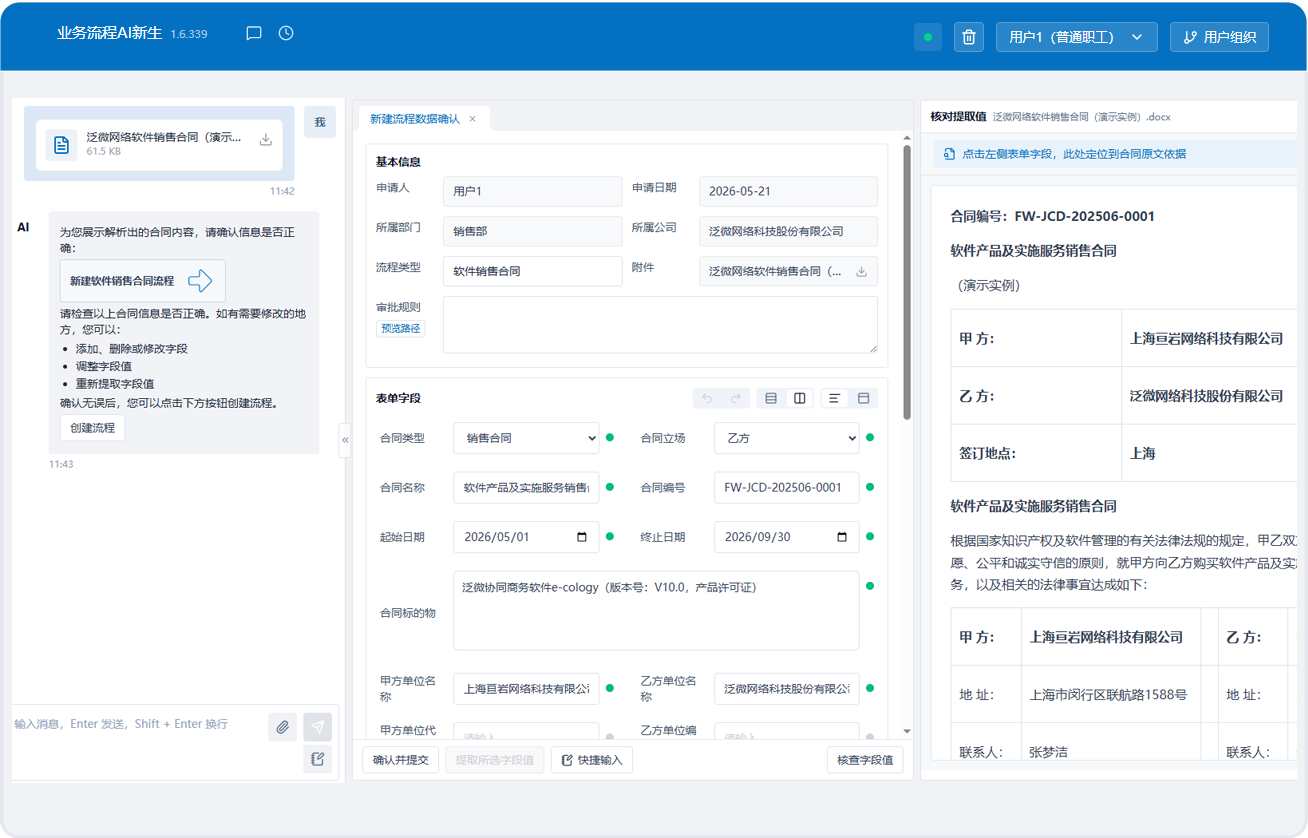This screenshot has width=1308, height=838.
Task: Click the 申请日期 field
Action: click(788, 191)
